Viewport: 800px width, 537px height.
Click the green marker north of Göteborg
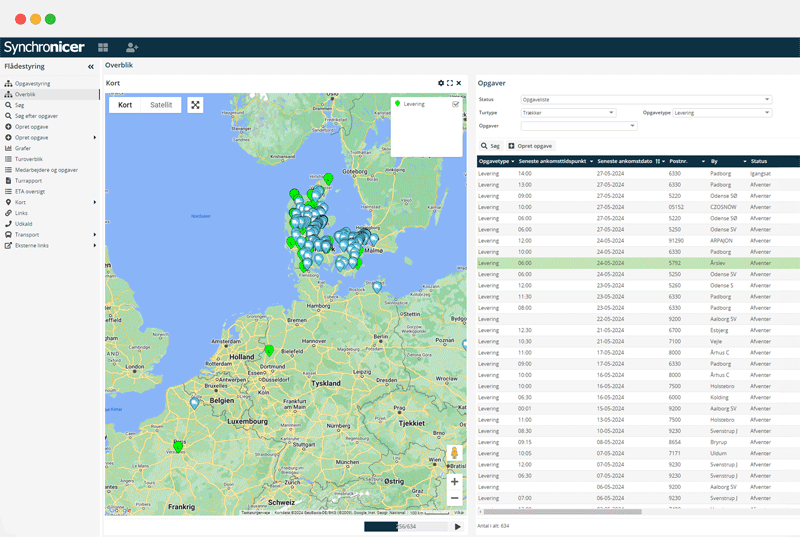click(x=329, y=178)
